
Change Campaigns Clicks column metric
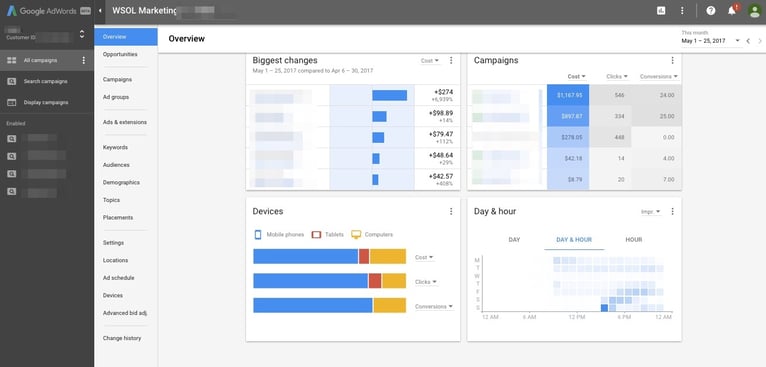617,76
